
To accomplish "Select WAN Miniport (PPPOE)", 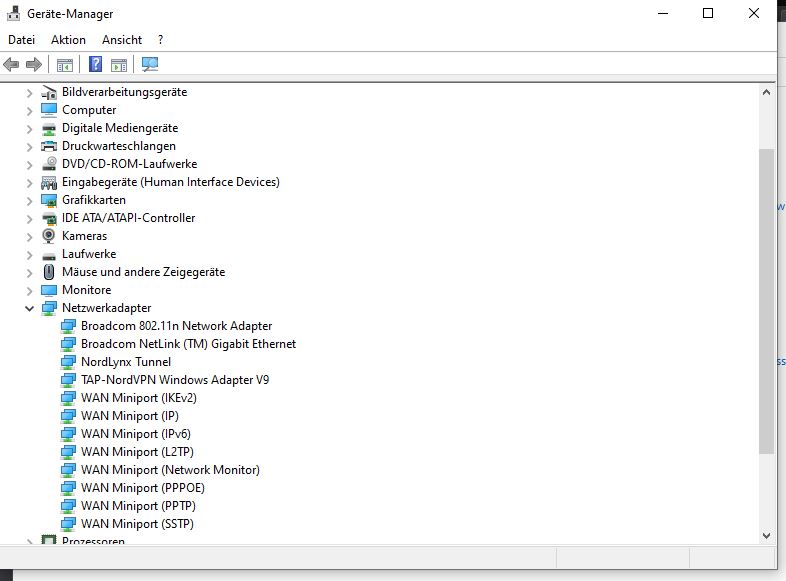I will tap(143, 488).
